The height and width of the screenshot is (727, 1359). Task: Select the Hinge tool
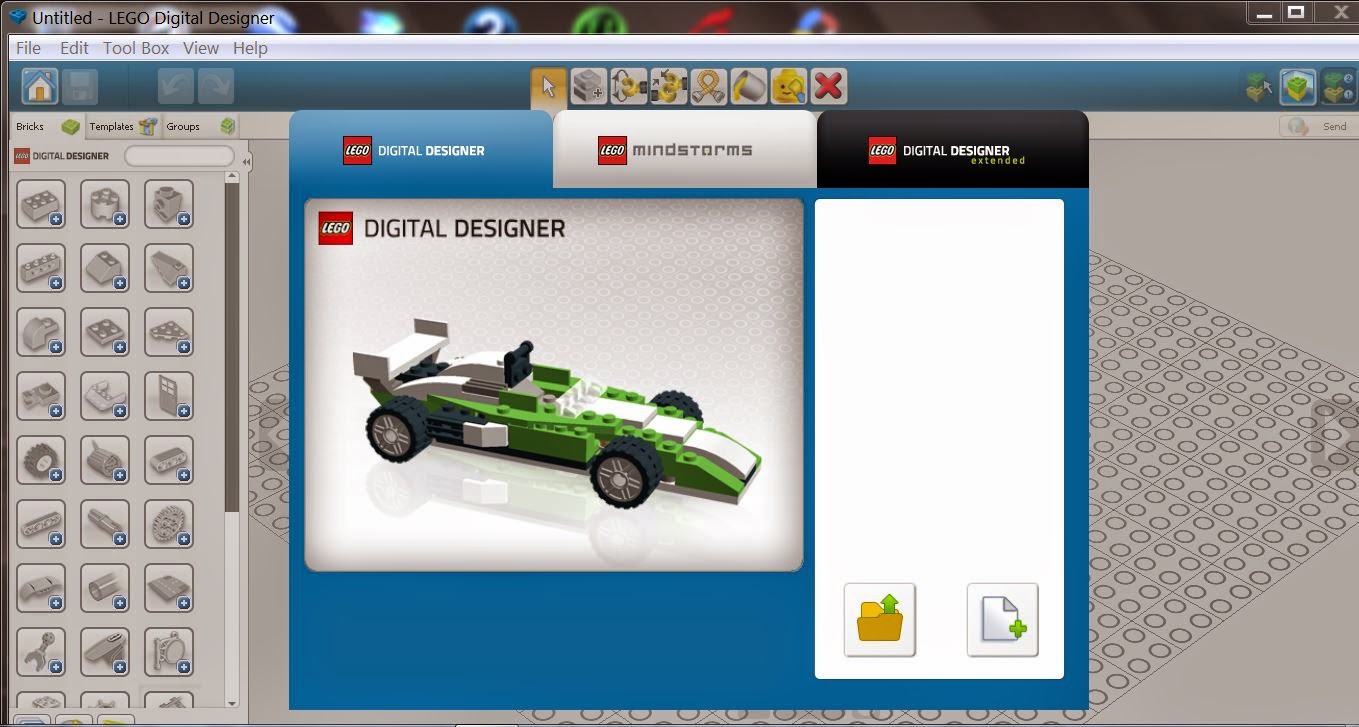tap(629, 87)
